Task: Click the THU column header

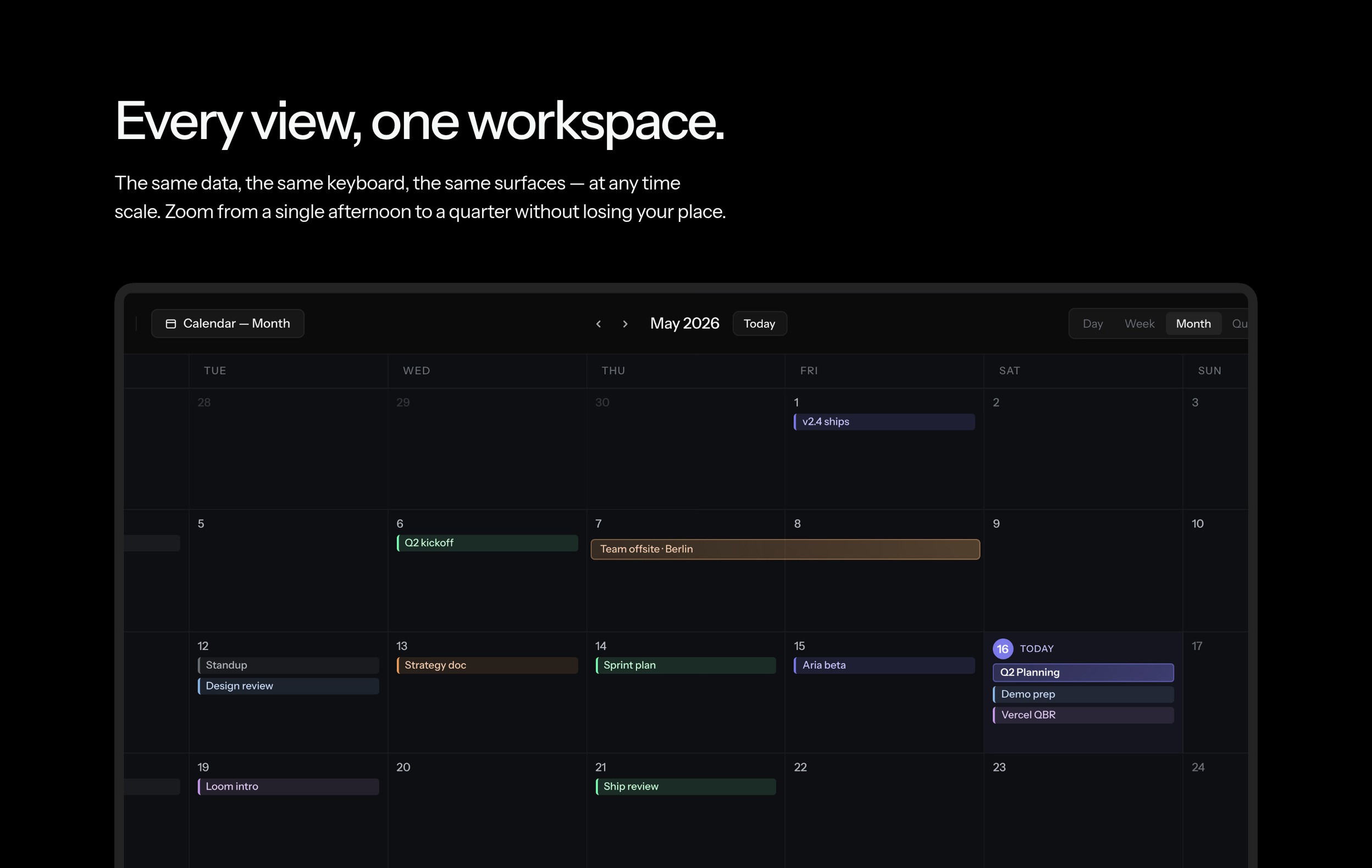Action: [613, 371]
